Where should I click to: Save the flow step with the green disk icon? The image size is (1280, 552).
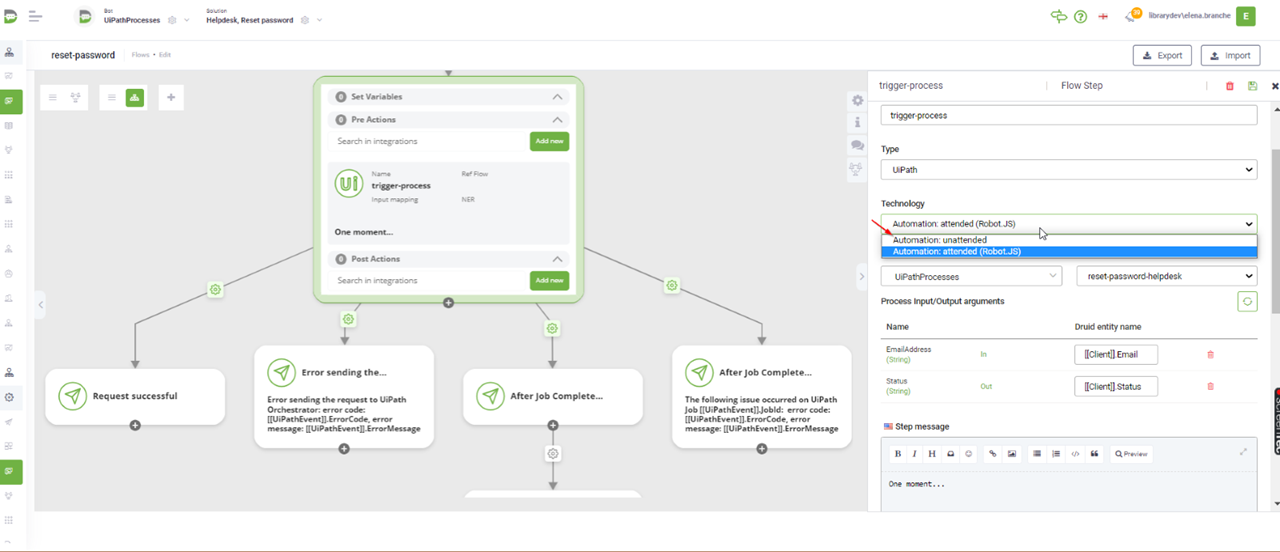(1253, 86)
